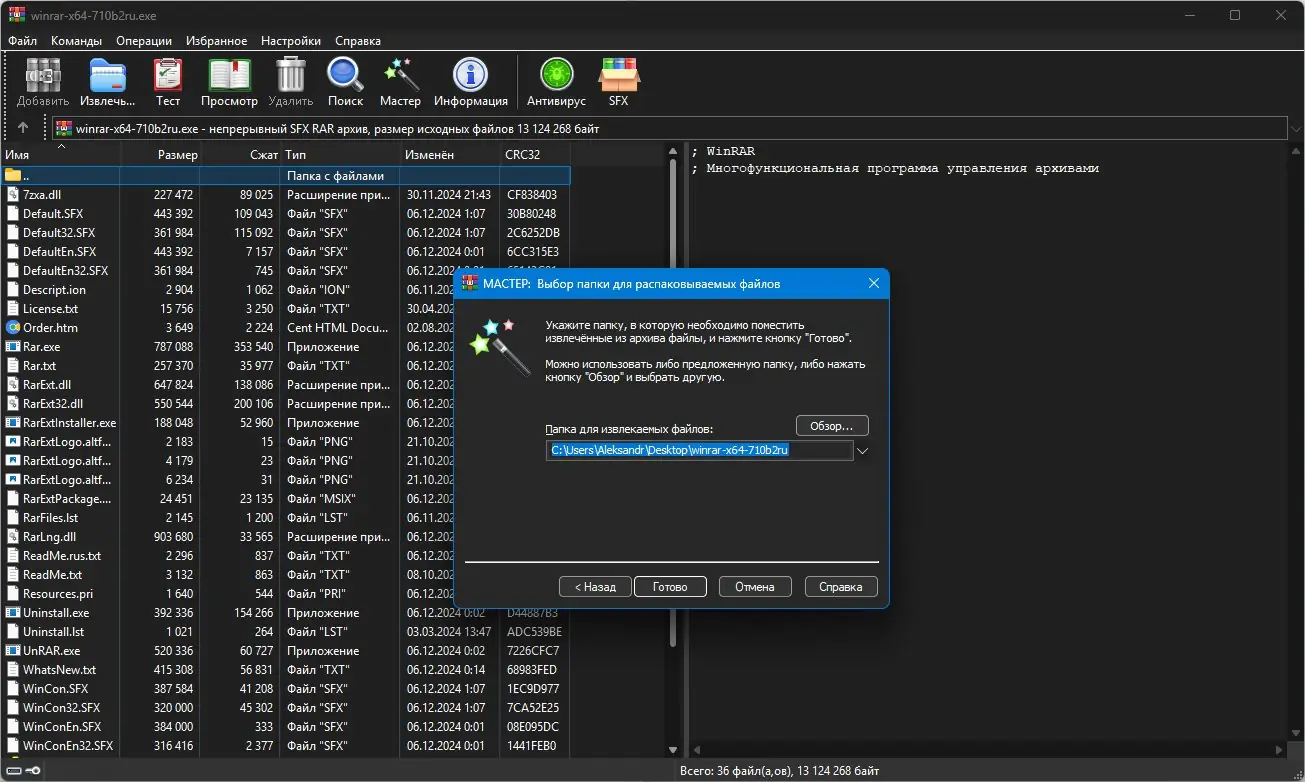Click the size value "257 370"

tap(174, 366)
